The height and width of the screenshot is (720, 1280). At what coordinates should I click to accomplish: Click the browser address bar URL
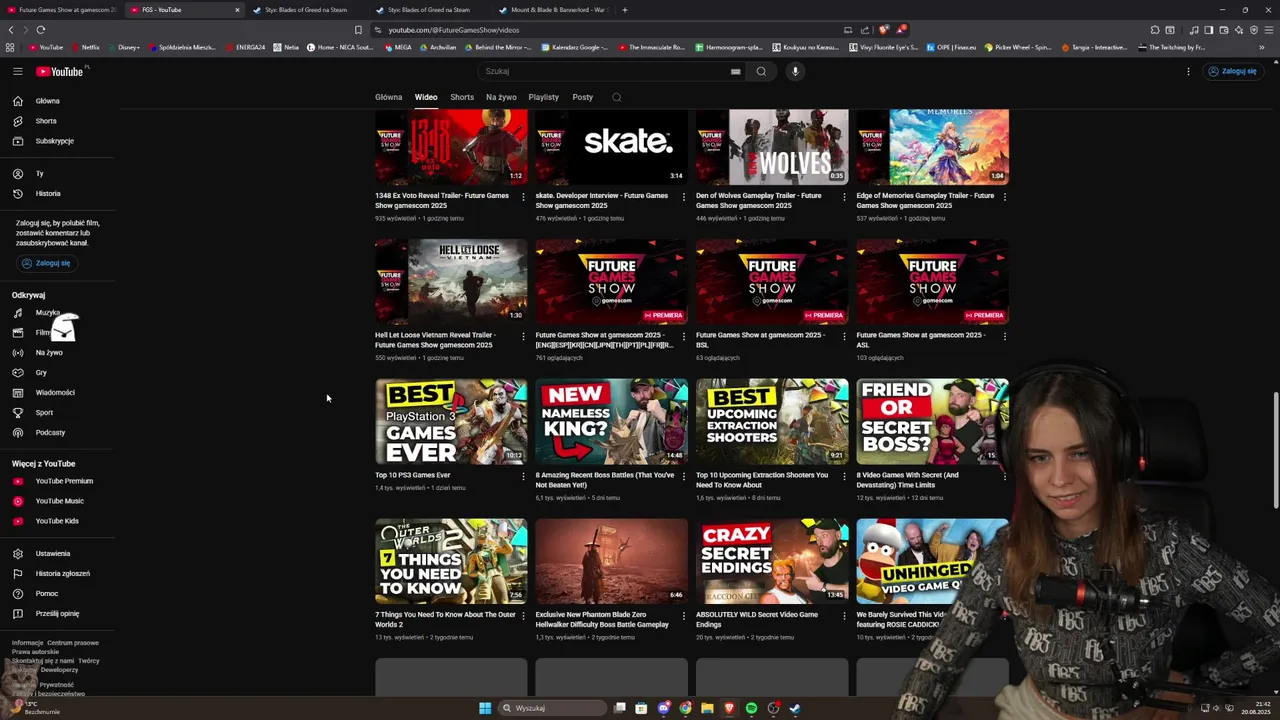click(x=454, y=30)
